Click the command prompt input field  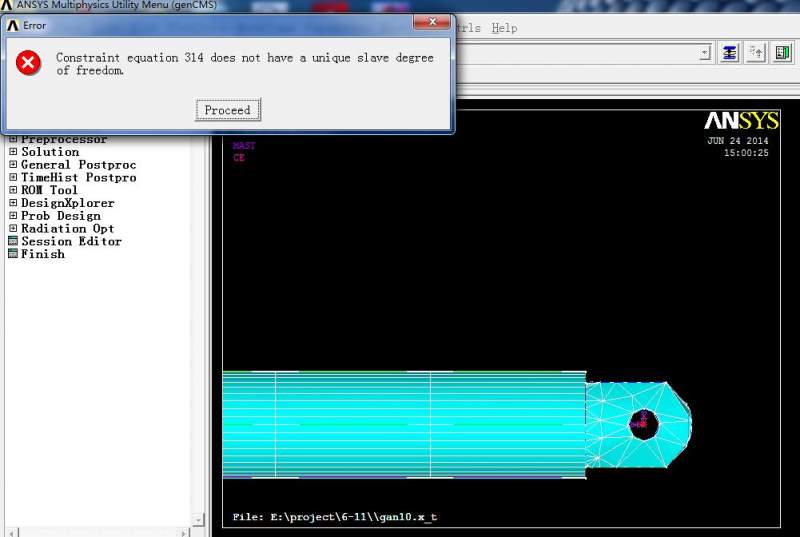(577, 53)
